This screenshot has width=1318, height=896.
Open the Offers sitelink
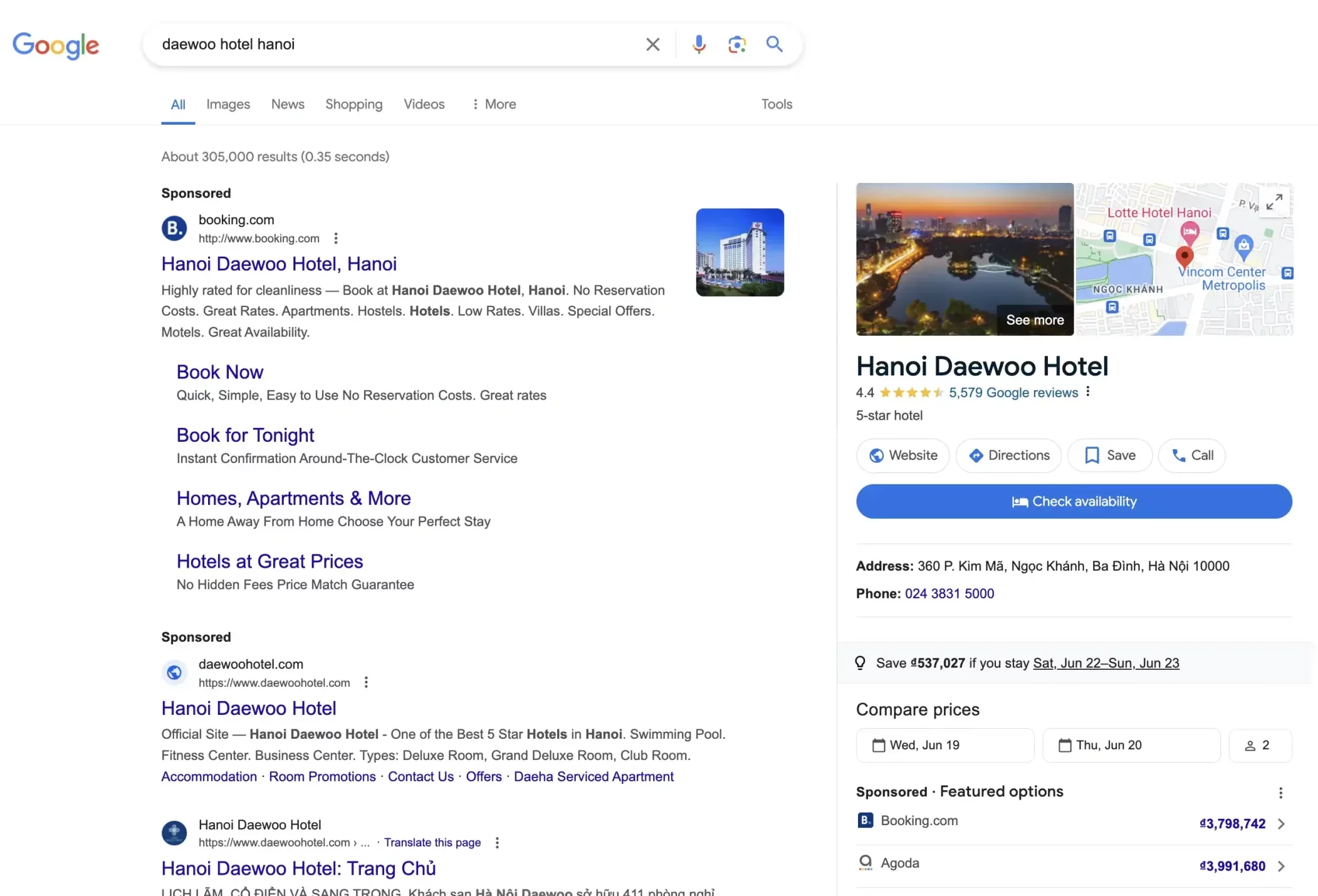tap(483, 776)
